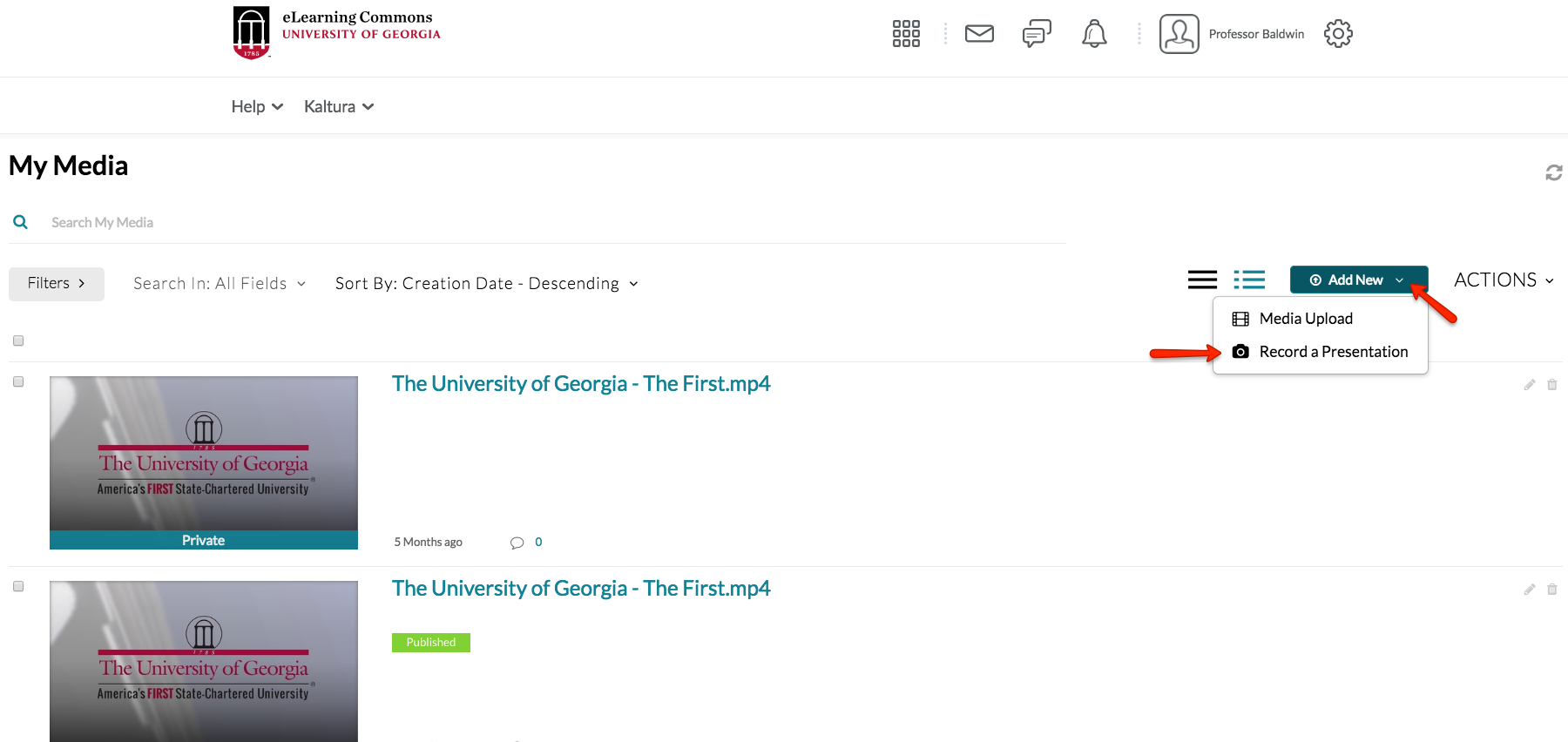
Task: Open the Search In All Fields dropdown
Action: [219, 284]
